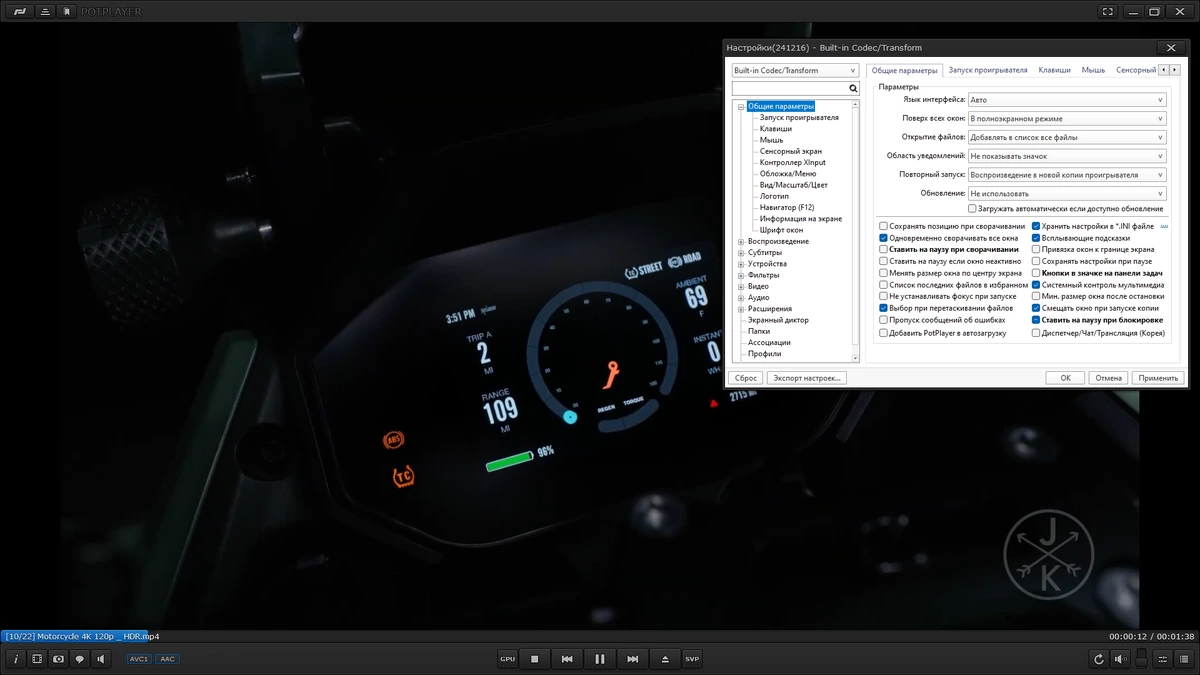Screen dimensions: 1200x675
Task: Click the 'Применить' button
Action: click(1158, 378)
